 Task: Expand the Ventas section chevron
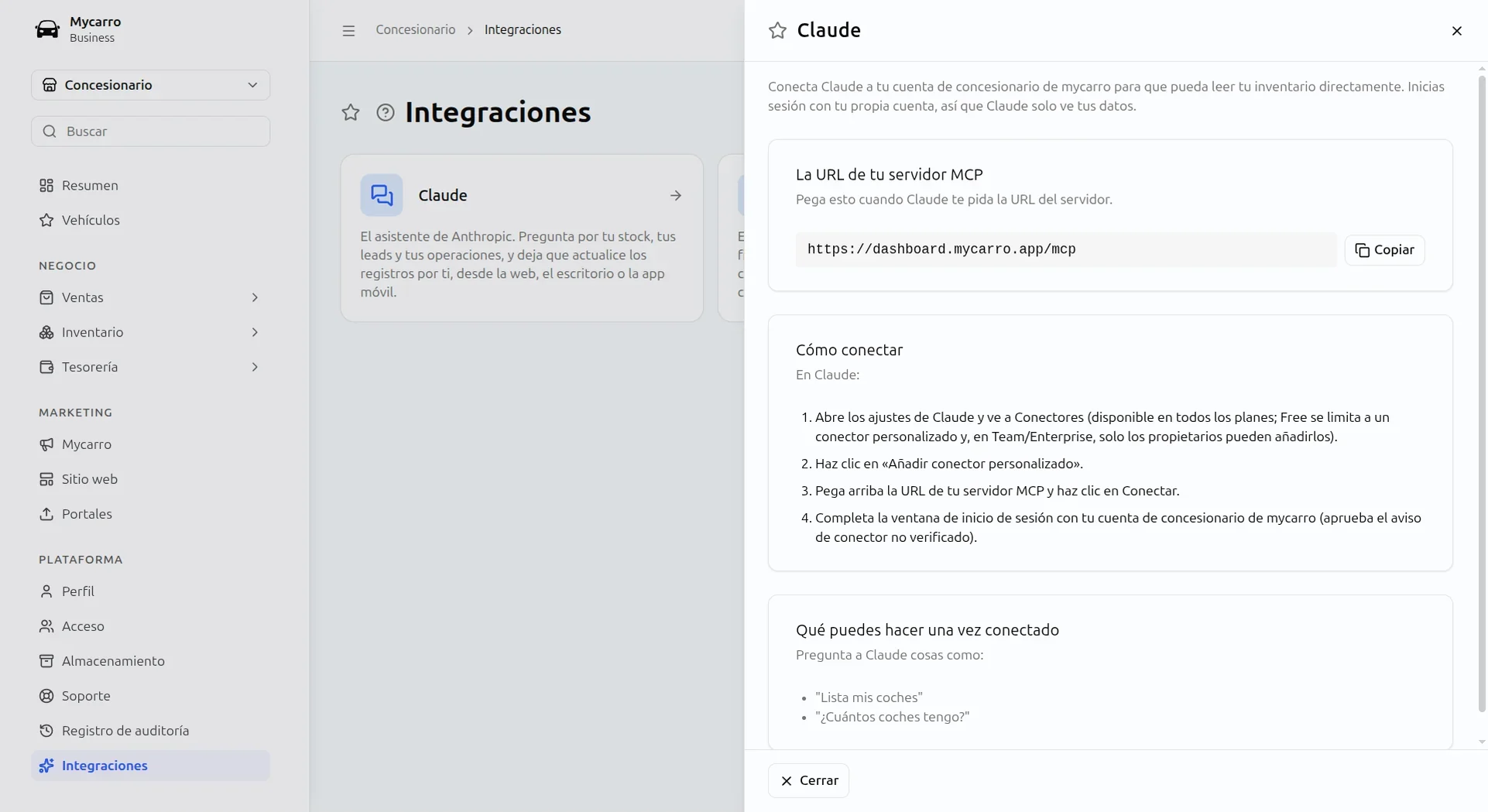coord(255,298)
